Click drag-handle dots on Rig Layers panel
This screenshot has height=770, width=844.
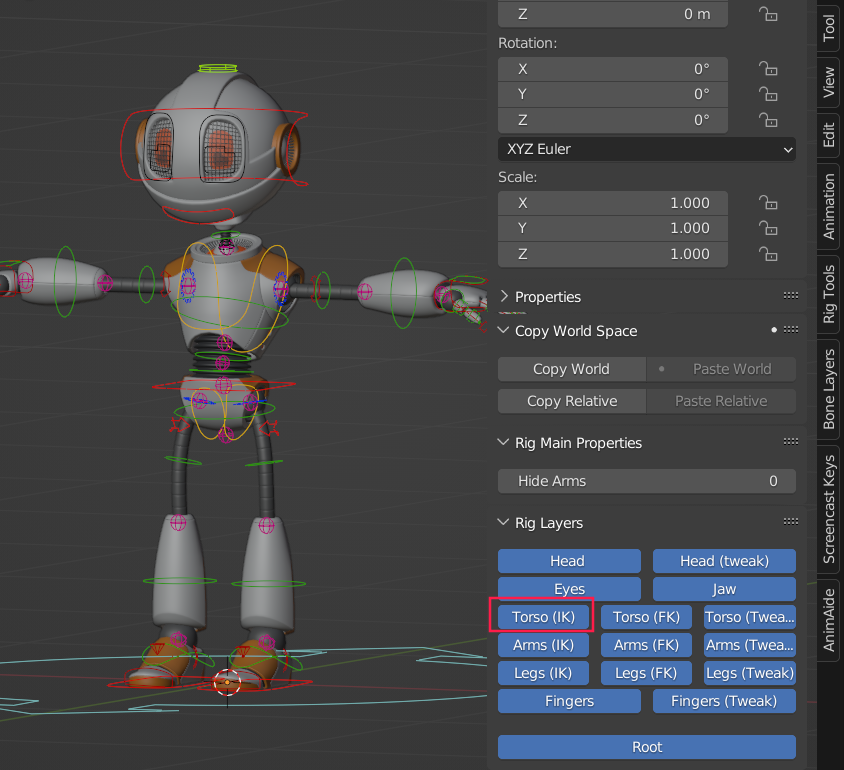790,523
